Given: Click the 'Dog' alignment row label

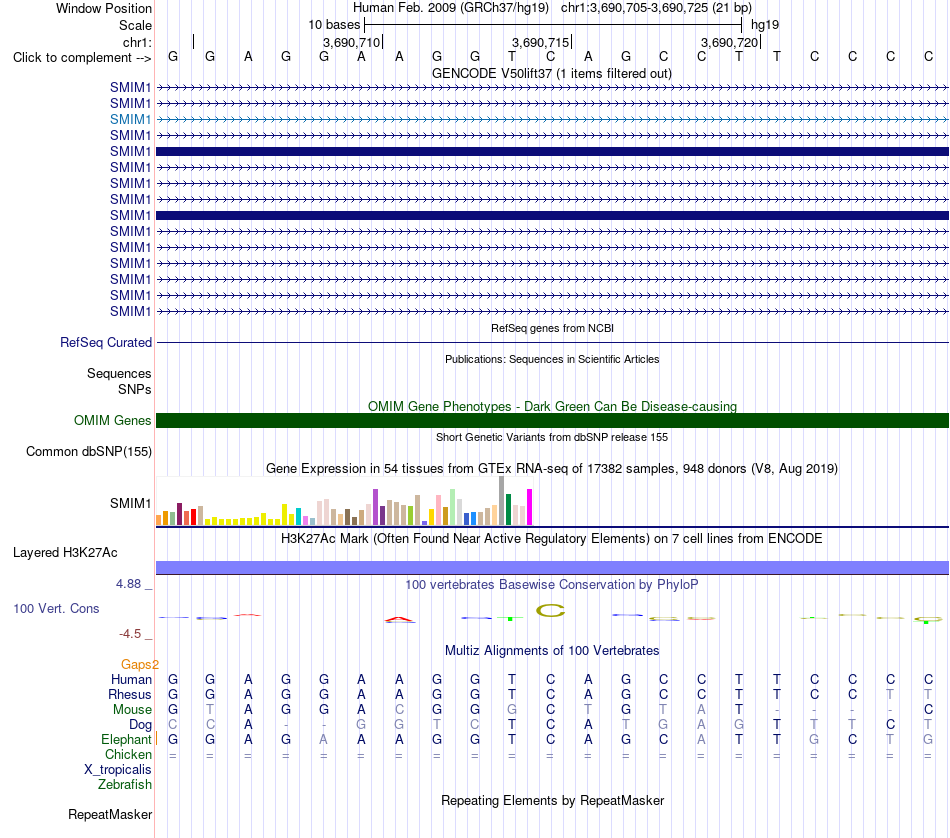Looking at the screenshot, I should 141,725.
